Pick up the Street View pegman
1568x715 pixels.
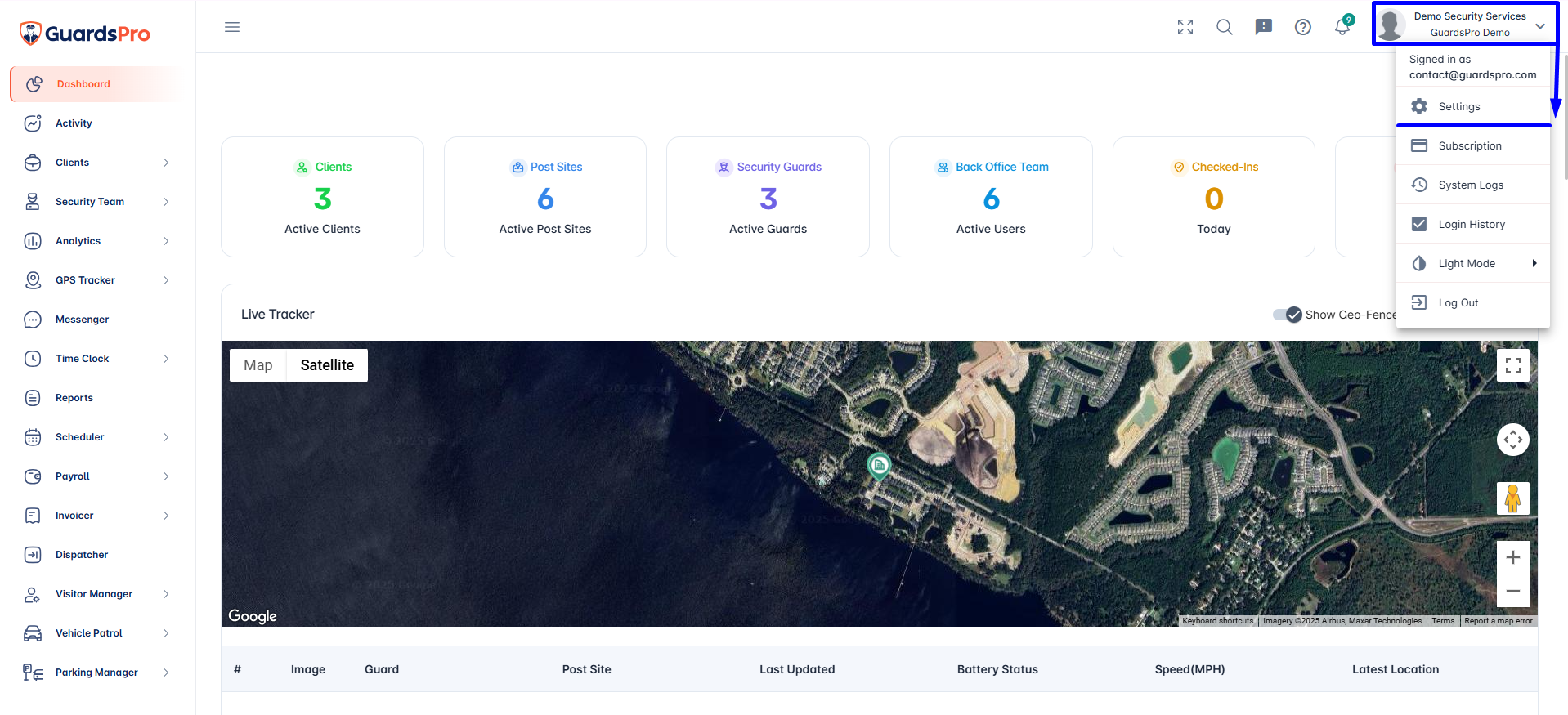(1513, 498)
